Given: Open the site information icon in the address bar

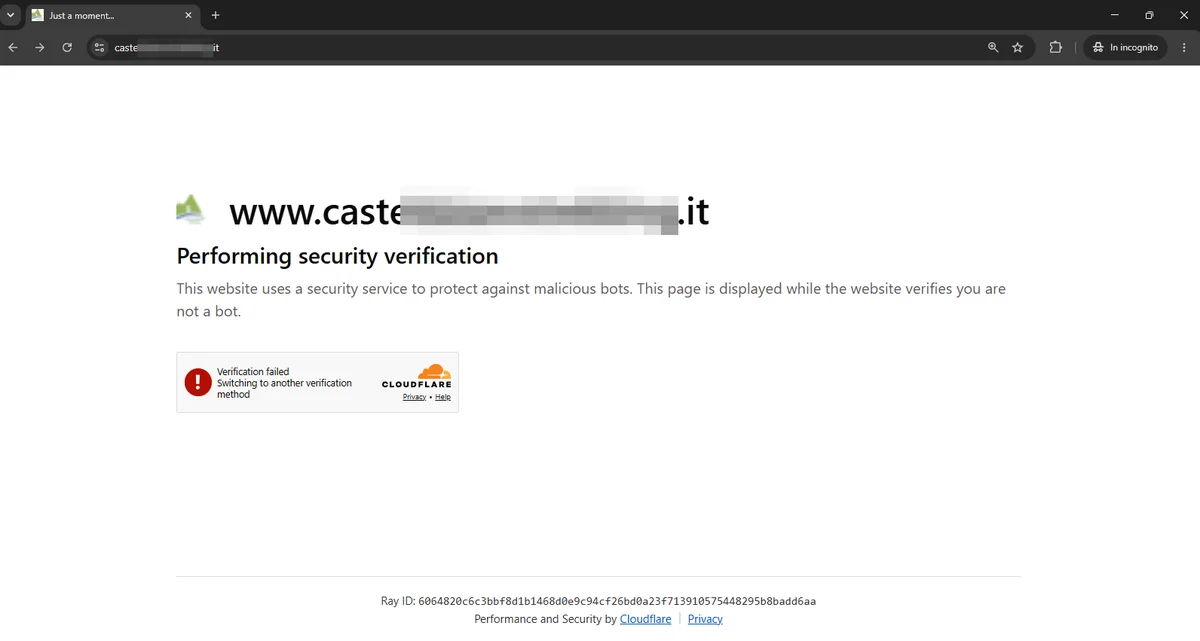Looking at the screenshot, I should point(98,47).
